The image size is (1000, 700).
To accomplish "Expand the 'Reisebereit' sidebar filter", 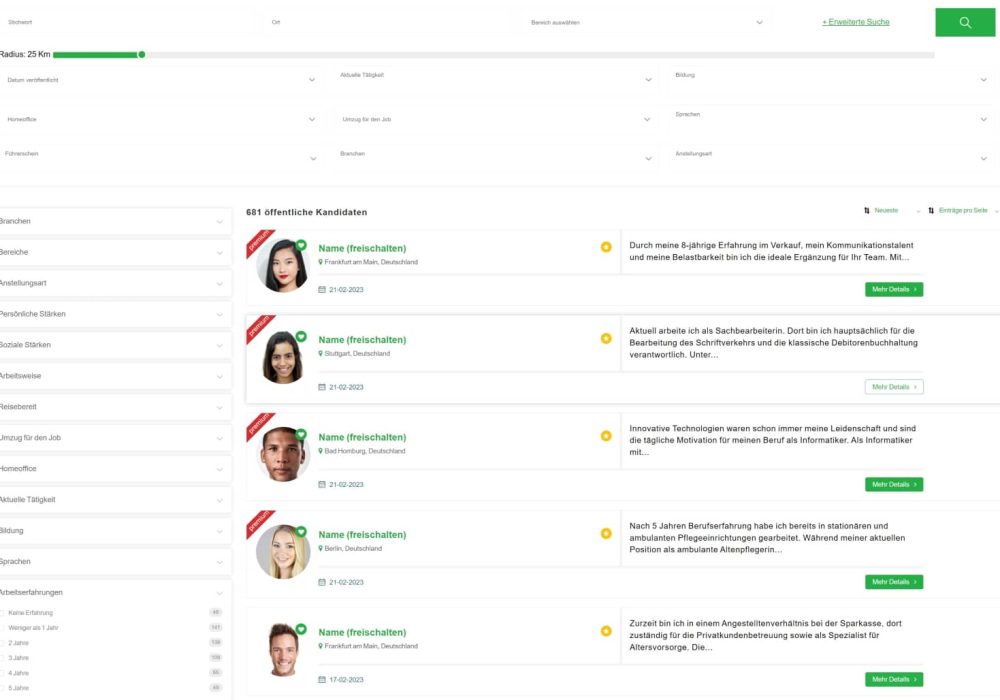I will [115, 407].
